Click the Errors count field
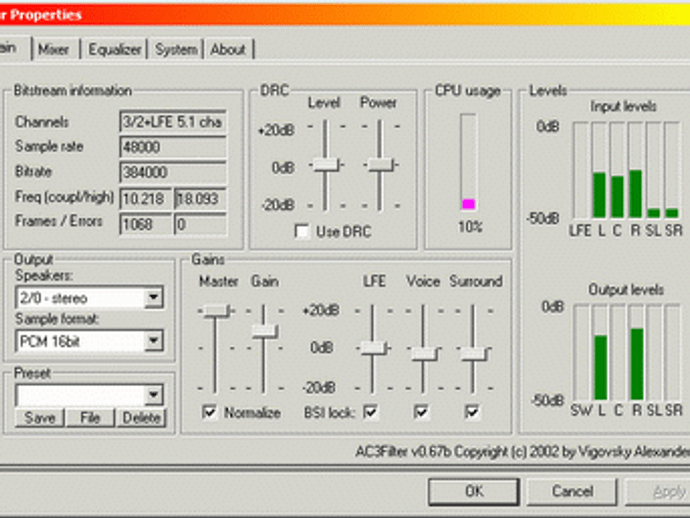 [201, 224]
